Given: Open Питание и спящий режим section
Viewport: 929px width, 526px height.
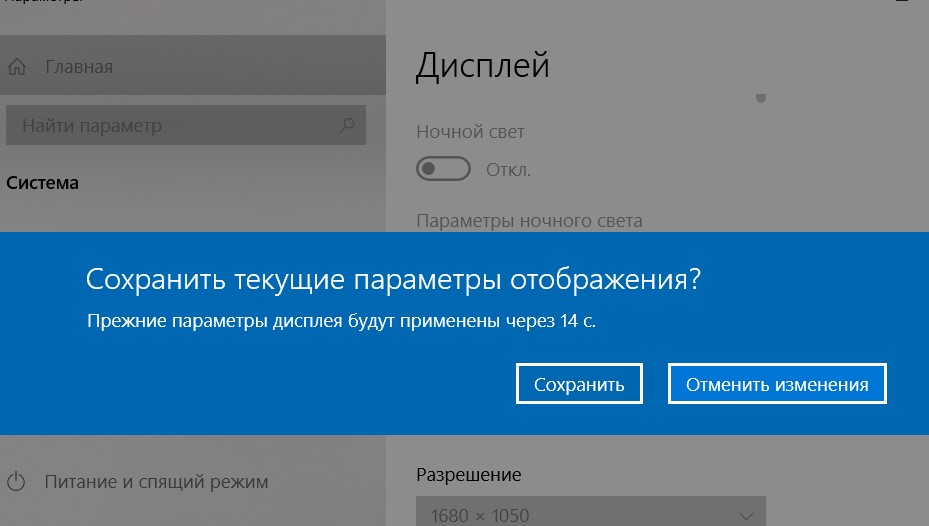Looking at the screenshot, I should 156,482.
